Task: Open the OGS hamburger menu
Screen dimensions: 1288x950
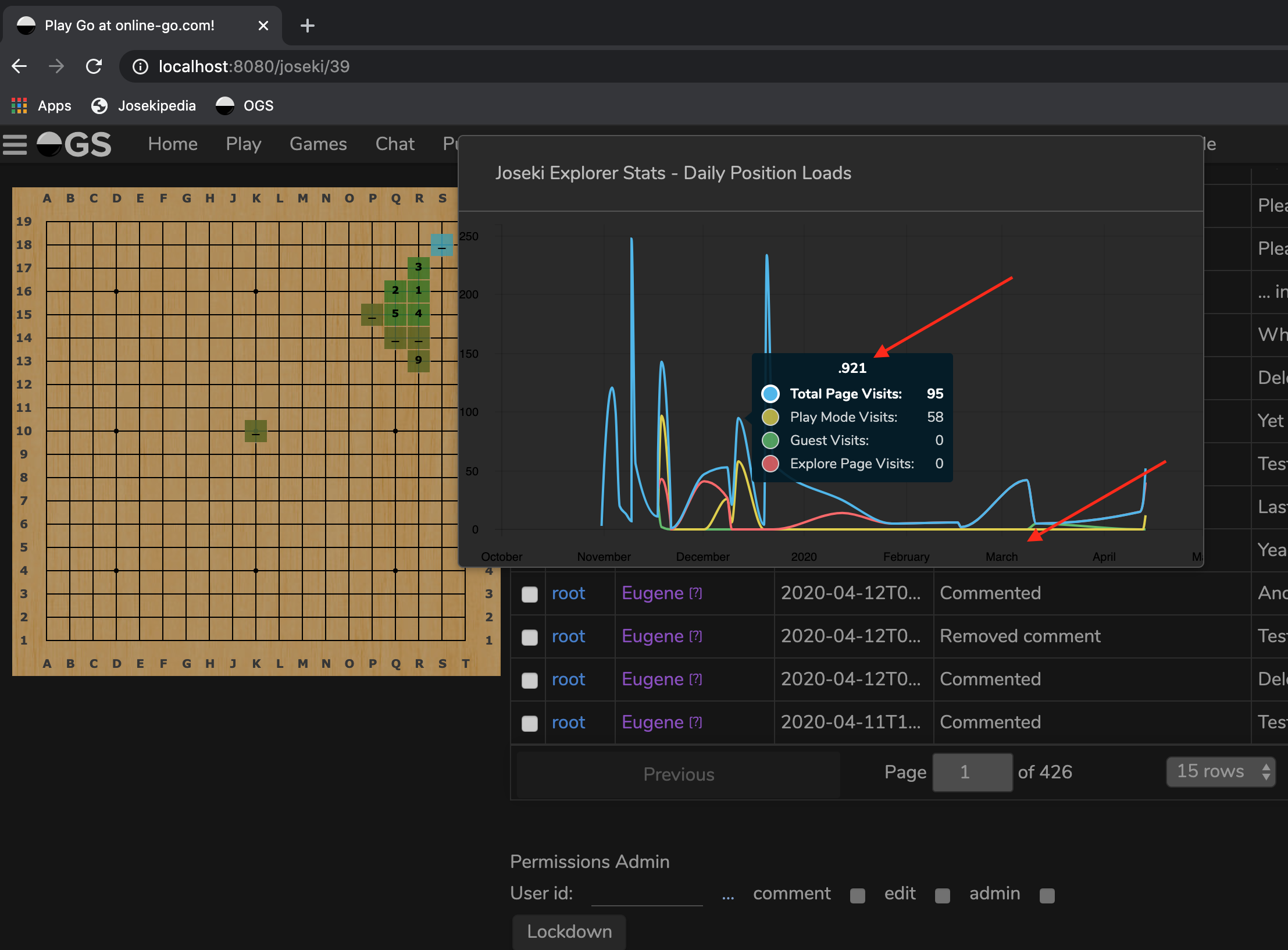Action: pos(15,144)
